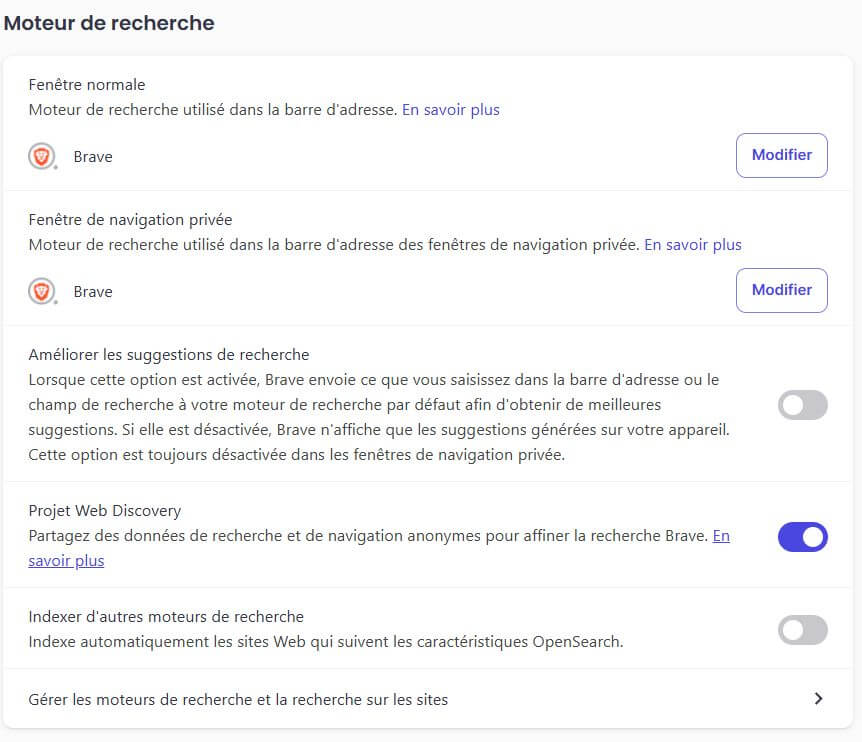
Task: Click the Projet Web Discovery title
Action: click(x=104, y=511)
